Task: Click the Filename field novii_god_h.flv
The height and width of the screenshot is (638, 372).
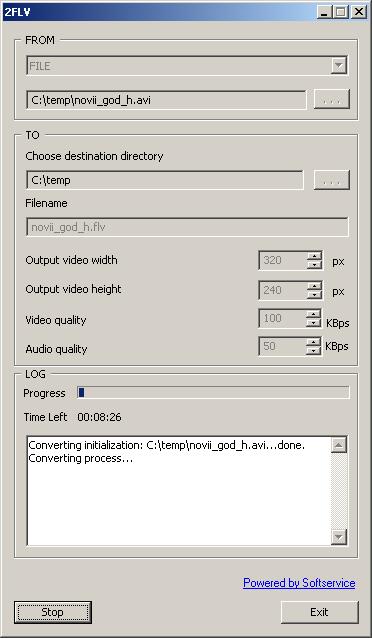Action: tap(187, 227)
